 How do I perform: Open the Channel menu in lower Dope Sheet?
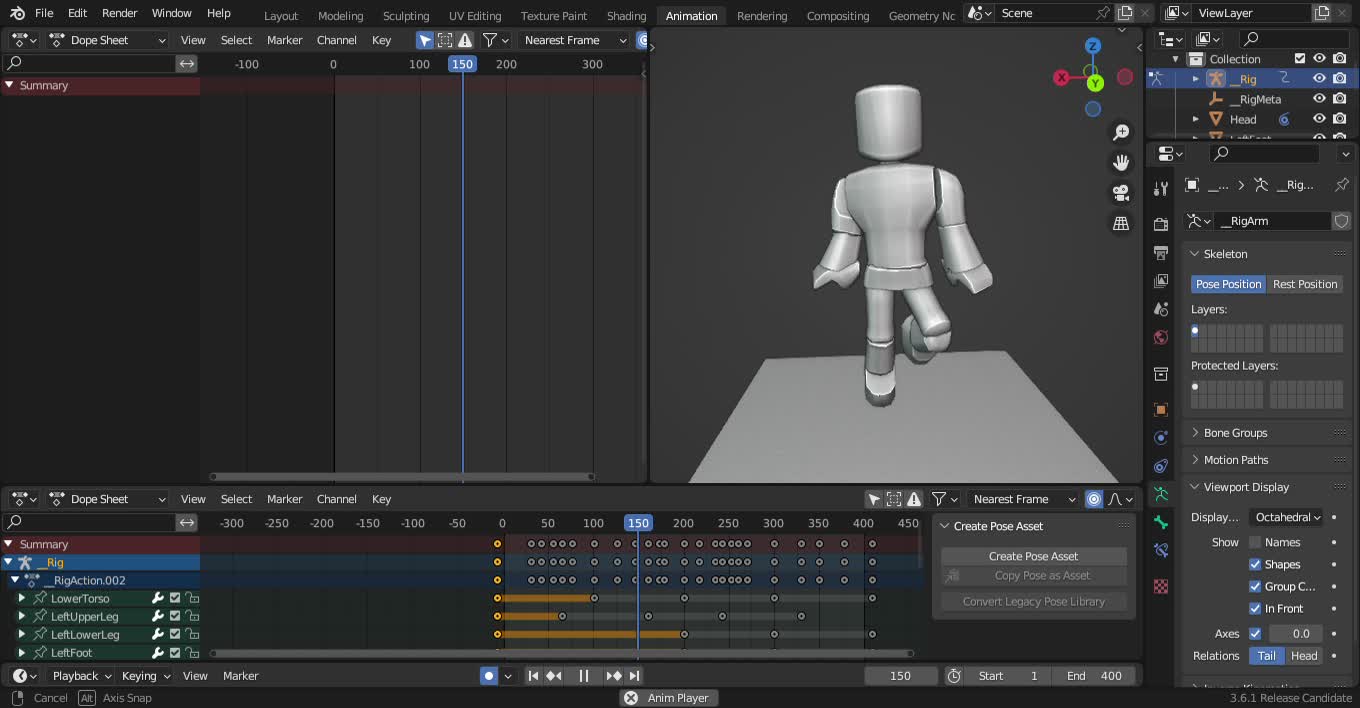[336, 499]
